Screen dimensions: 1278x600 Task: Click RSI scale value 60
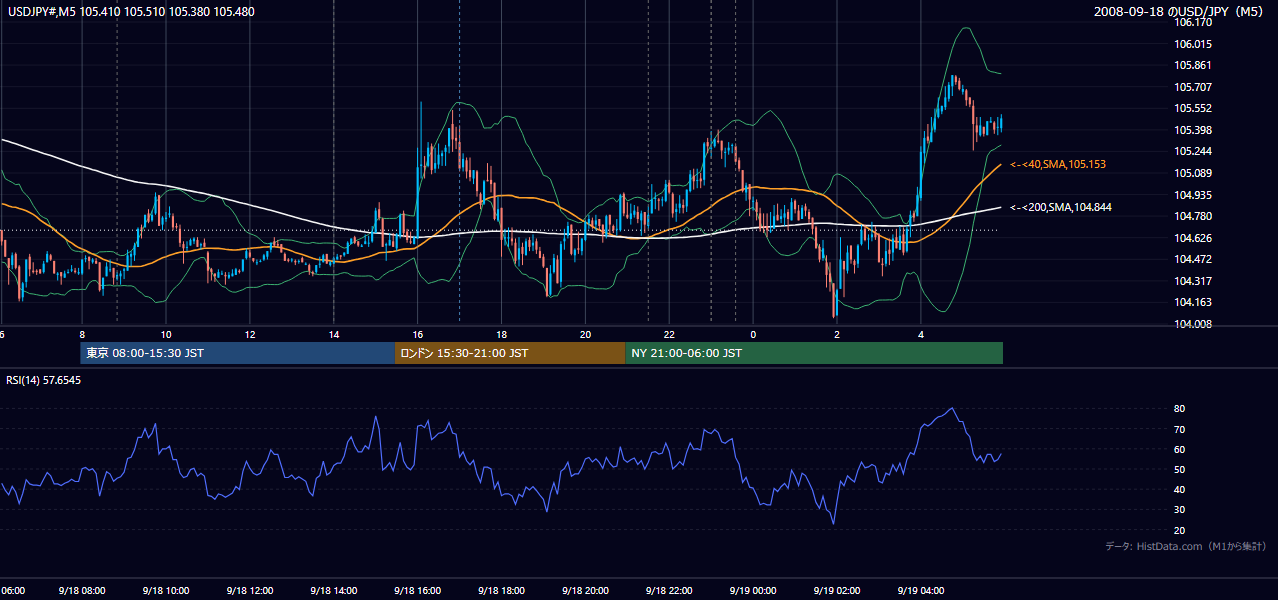pyautogui.click(x=1180, y=449)
